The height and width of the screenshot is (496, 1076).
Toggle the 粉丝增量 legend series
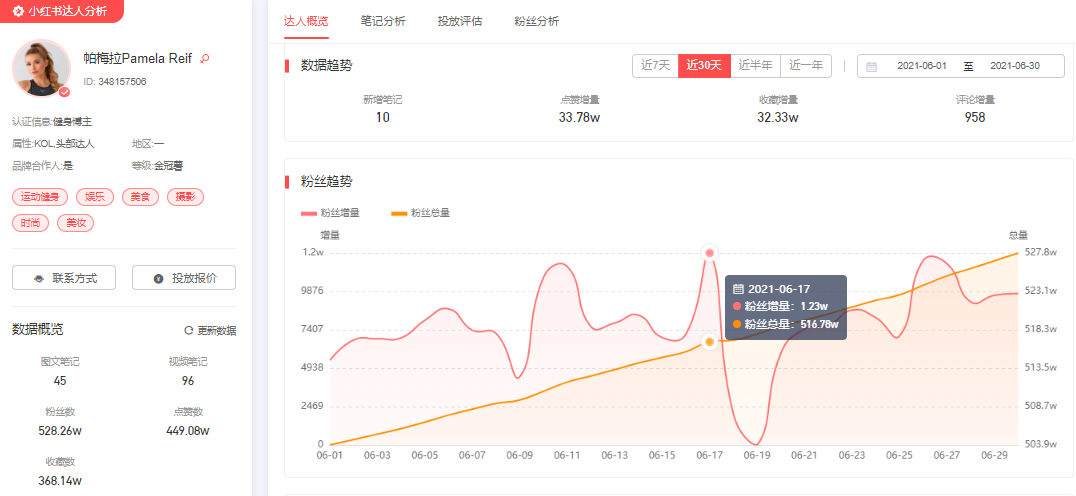[x=329, y=213]
